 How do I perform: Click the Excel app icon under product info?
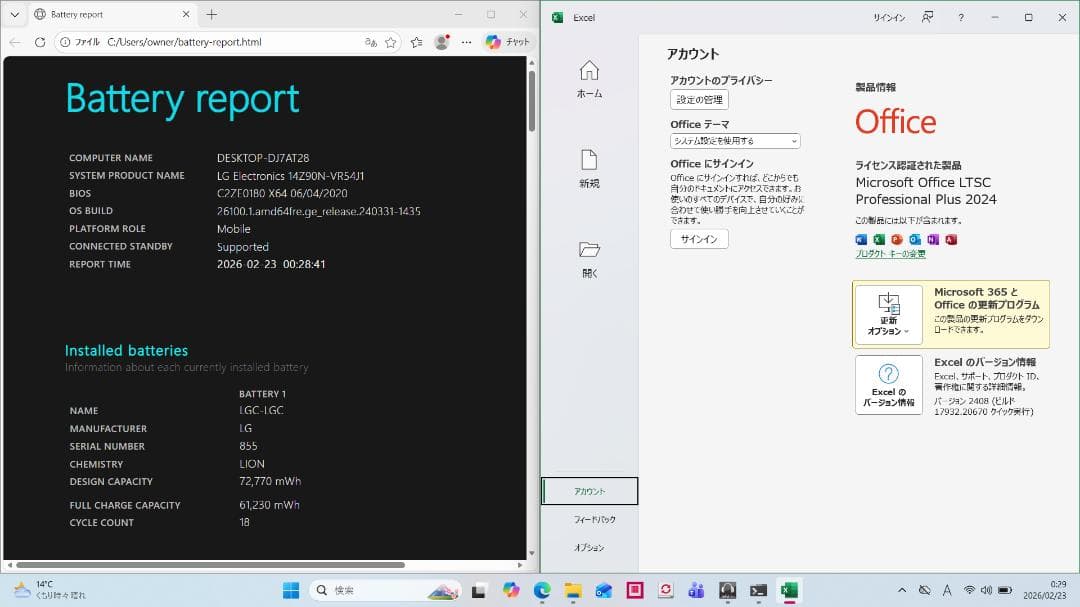pos(879,239)
